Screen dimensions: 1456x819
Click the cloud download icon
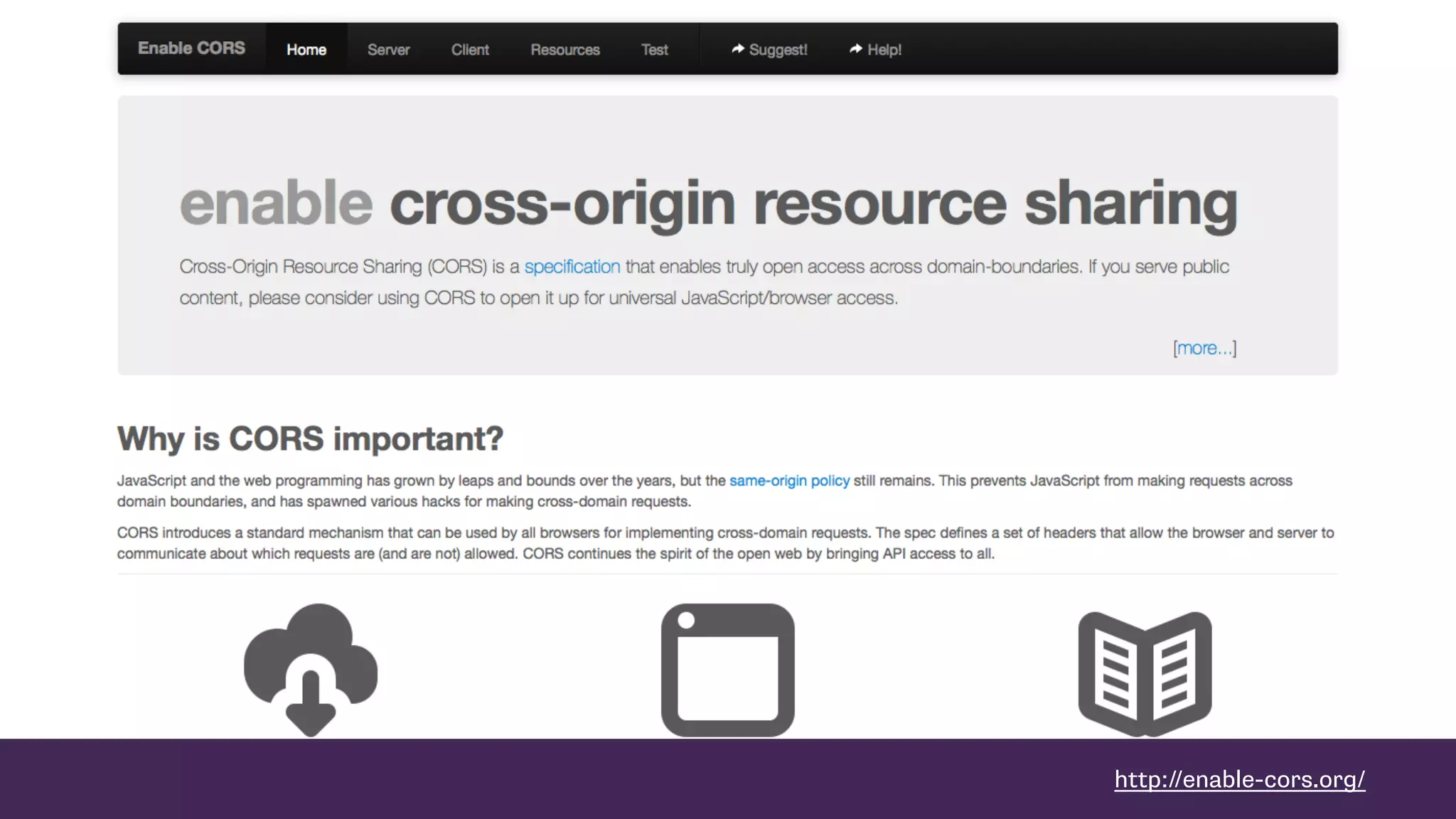tap(311, 670)
